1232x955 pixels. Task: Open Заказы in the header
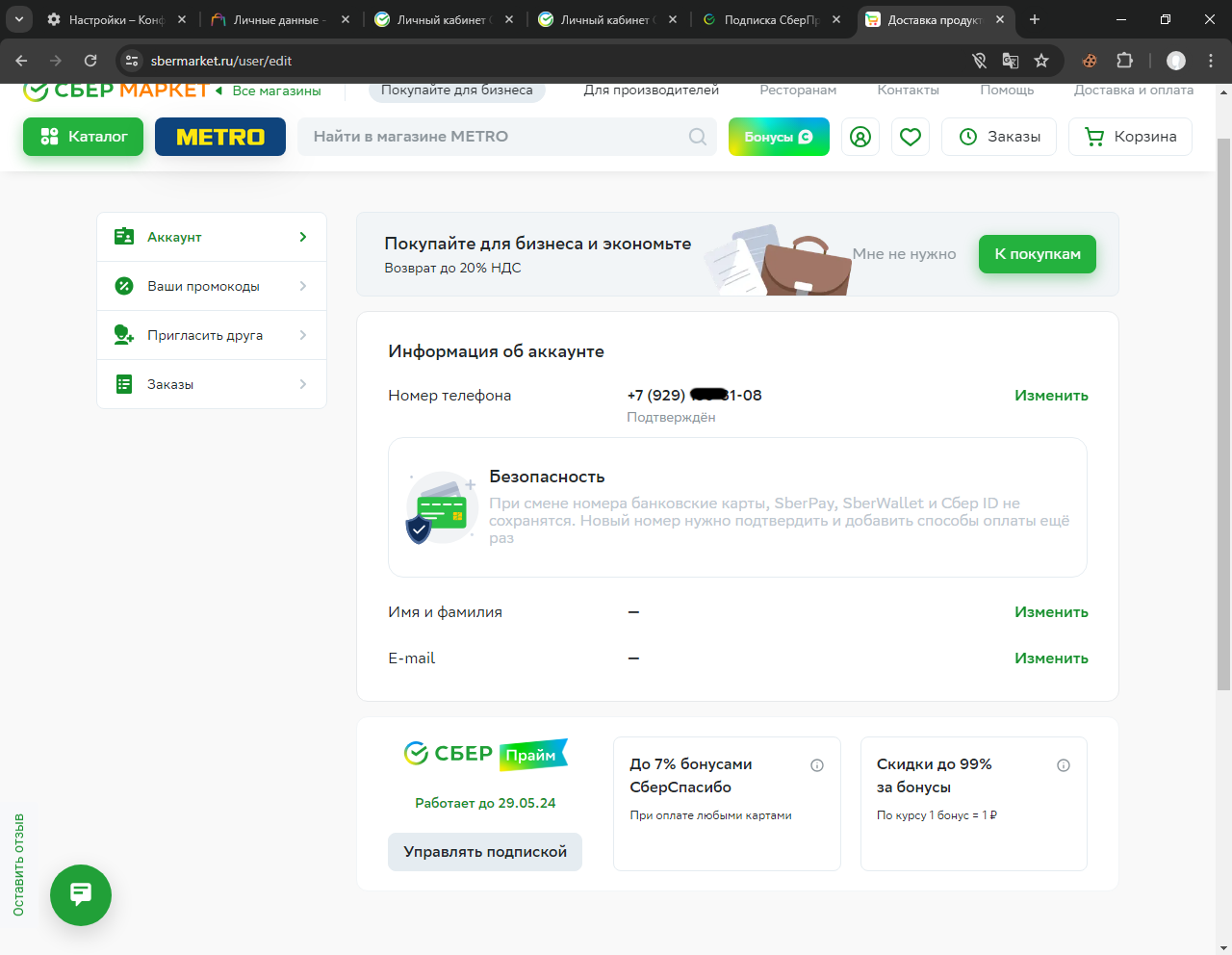tap(999, 137)
